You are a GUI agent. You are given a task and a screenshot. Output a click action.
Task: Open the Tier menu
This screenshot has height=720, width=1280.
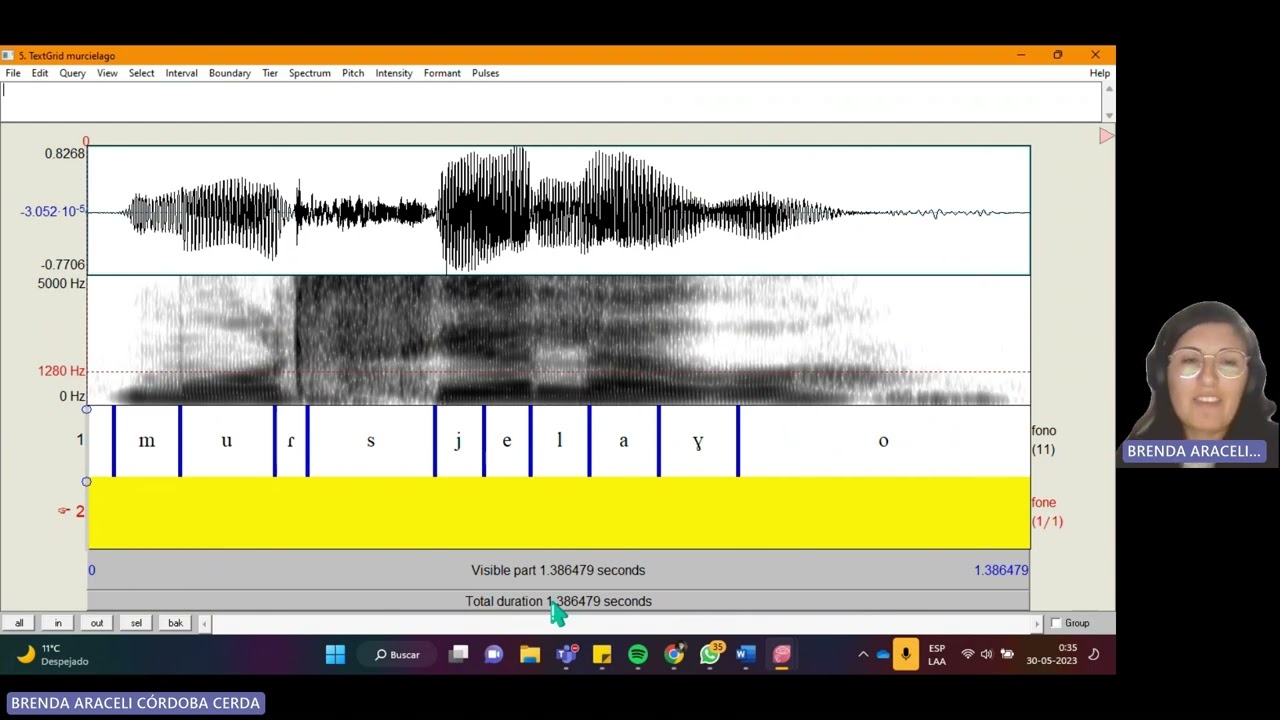tap(270, 73)
